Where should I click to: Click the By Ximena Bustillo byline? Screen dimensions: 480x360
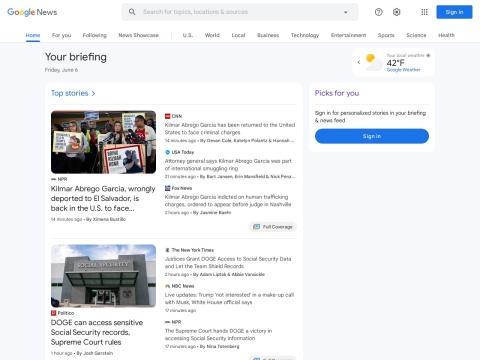click(106, 219)
